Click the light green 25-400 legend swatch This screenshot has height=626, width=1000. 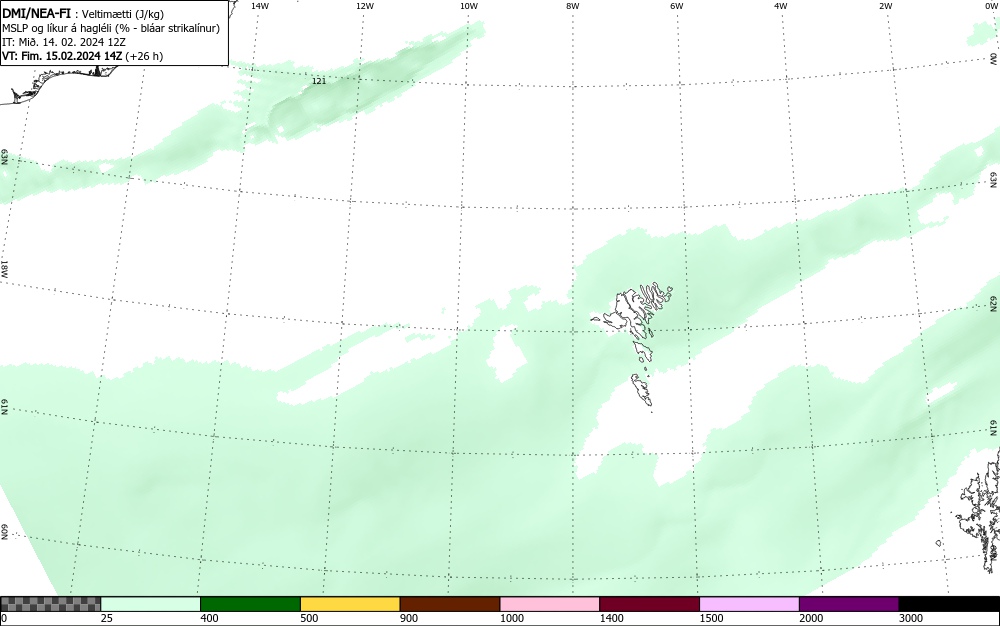pyautogui.click(x=151, y=604)
